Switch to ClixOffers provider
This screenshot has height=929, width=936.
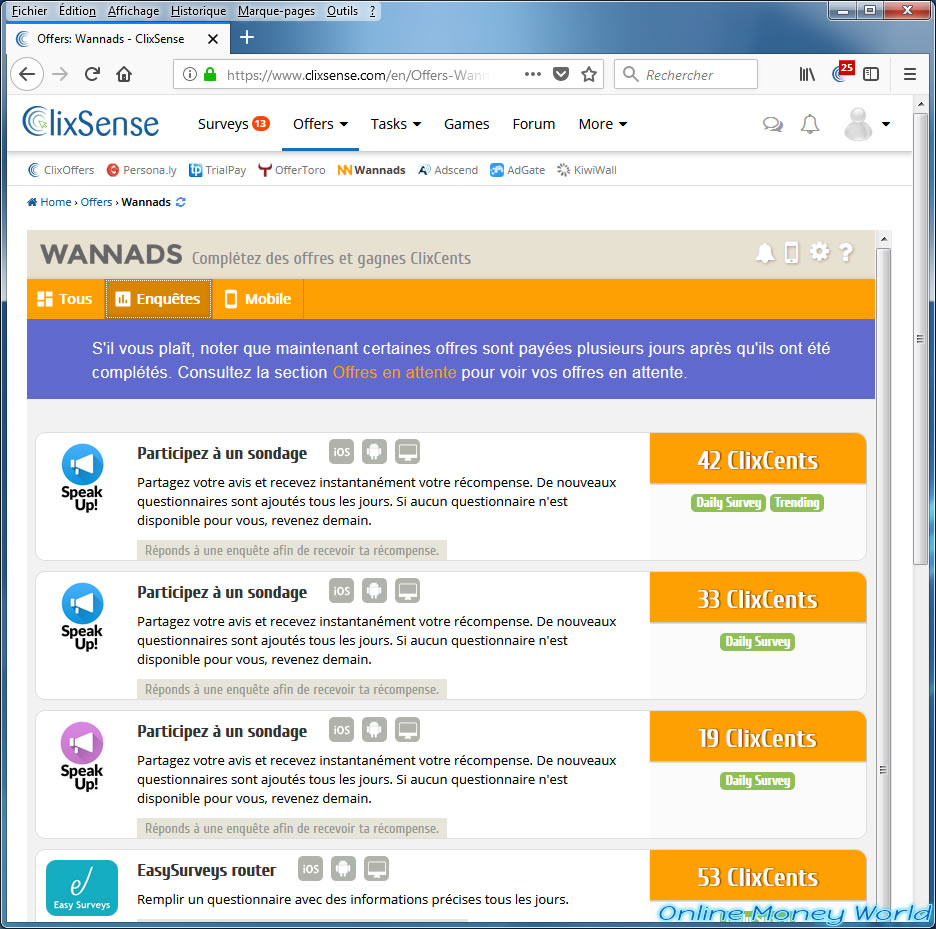click(61, 170)
